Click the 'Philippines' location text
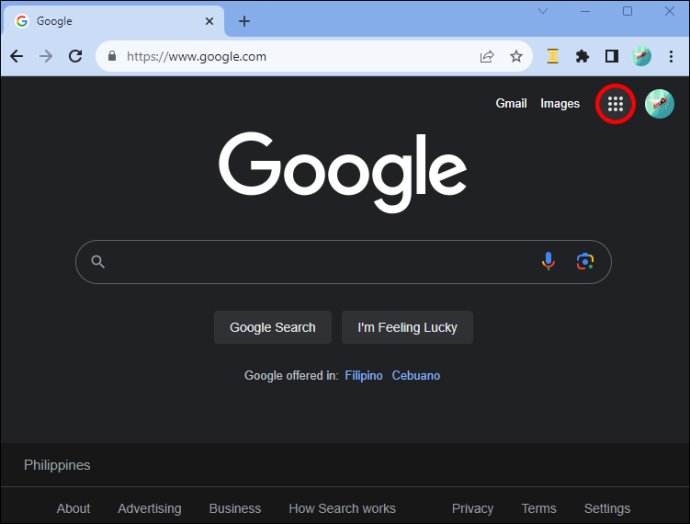Image resolution: width=690 pixels, height=524 pixels. [57, 465]
